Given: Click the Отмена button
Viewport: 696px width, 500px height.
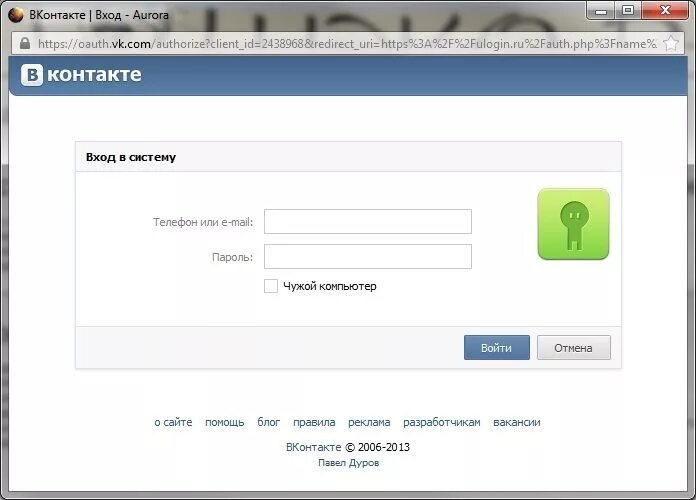Looking at the screenshot, I should [573, 348].
